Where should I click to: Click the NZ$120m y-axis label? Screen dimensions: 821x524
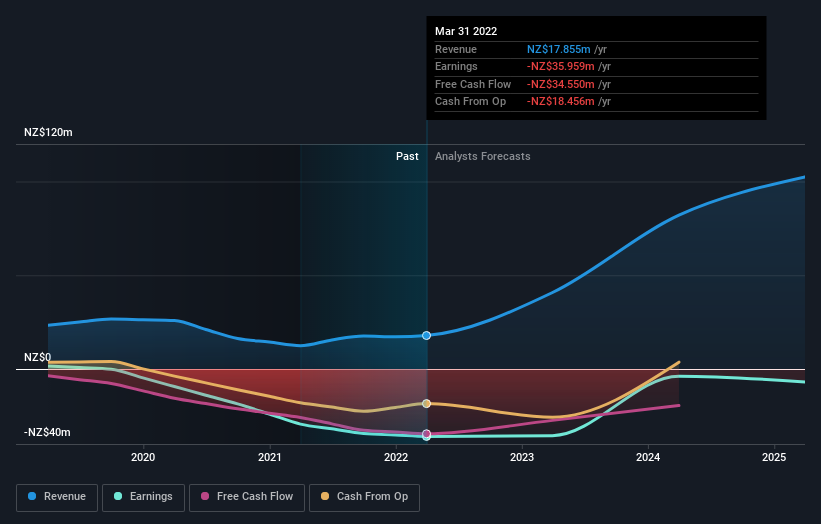pyautogui.click(x=48, y=132)
